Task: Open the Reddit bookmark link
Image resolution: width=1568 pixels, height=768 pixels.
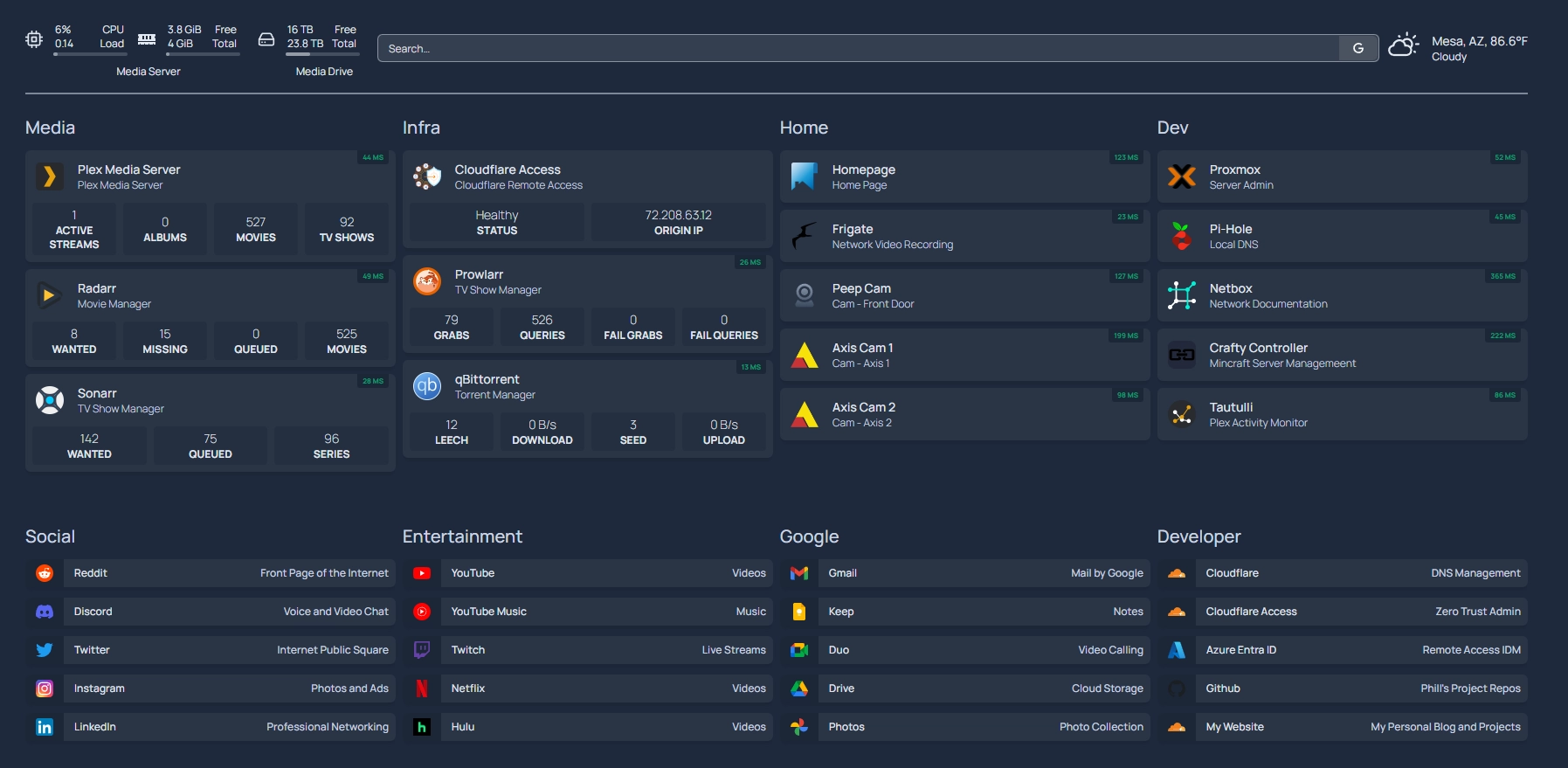Action: coord(230,573)
